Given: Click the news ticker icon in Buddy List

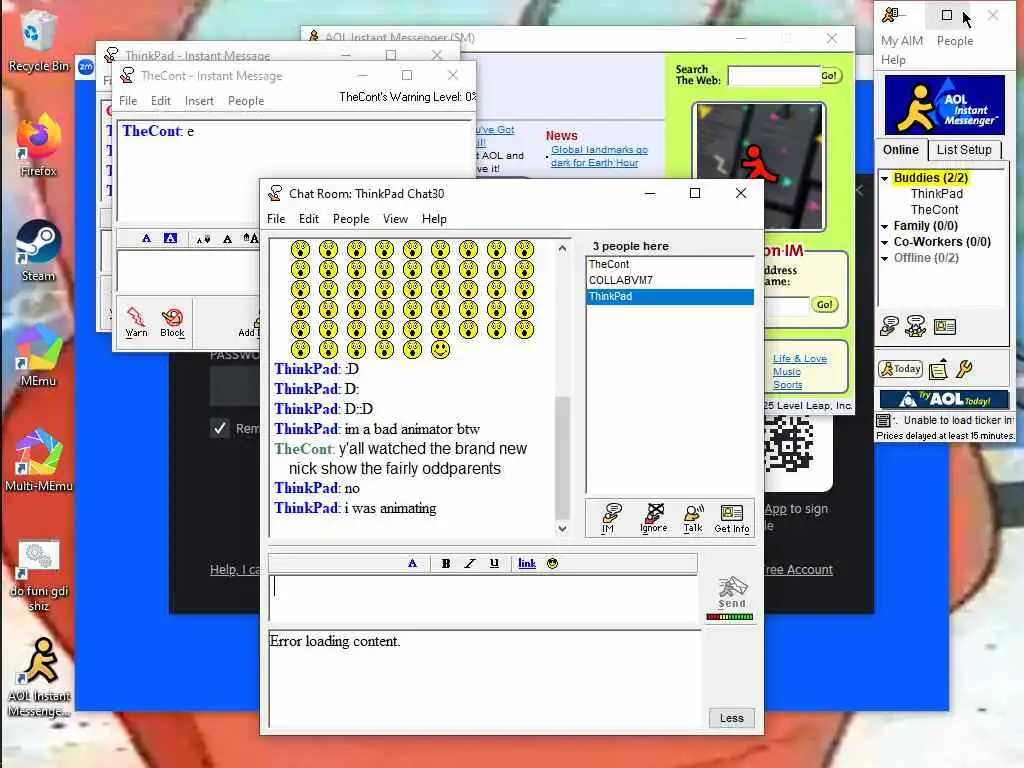Looking at the screenshot, I should pos(884,421).
